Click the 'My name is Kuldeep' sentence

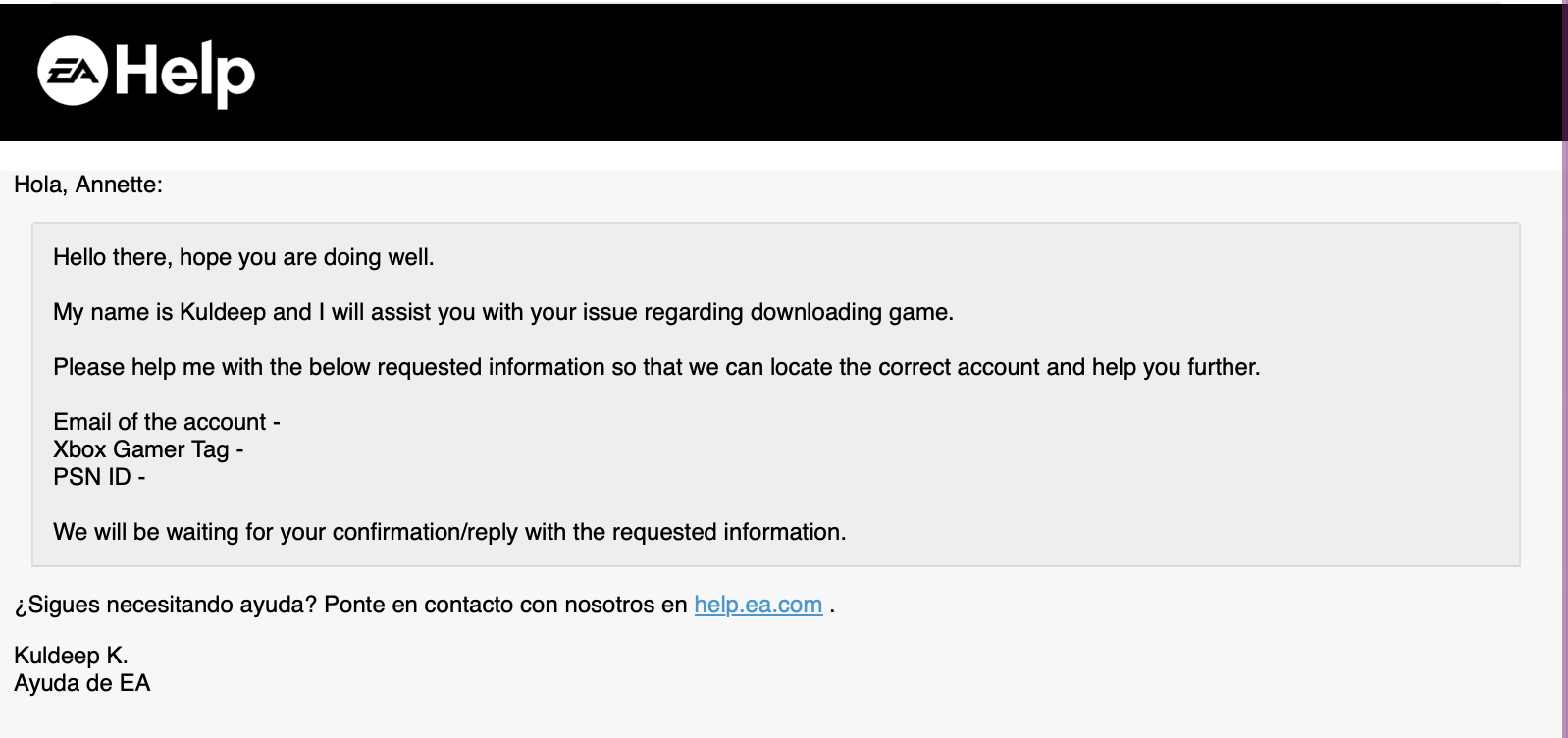click(x=503, y=312)
